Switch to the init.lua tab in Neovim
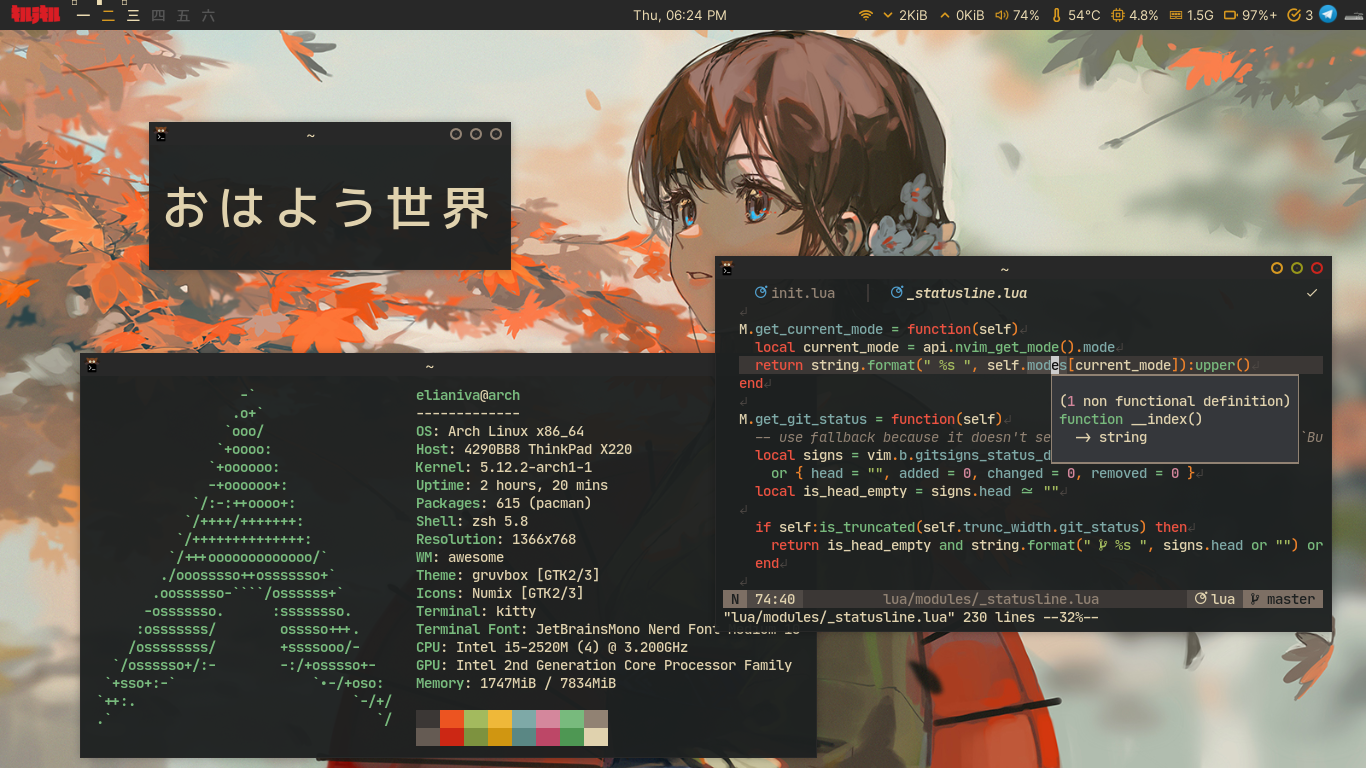 point(795,293)
